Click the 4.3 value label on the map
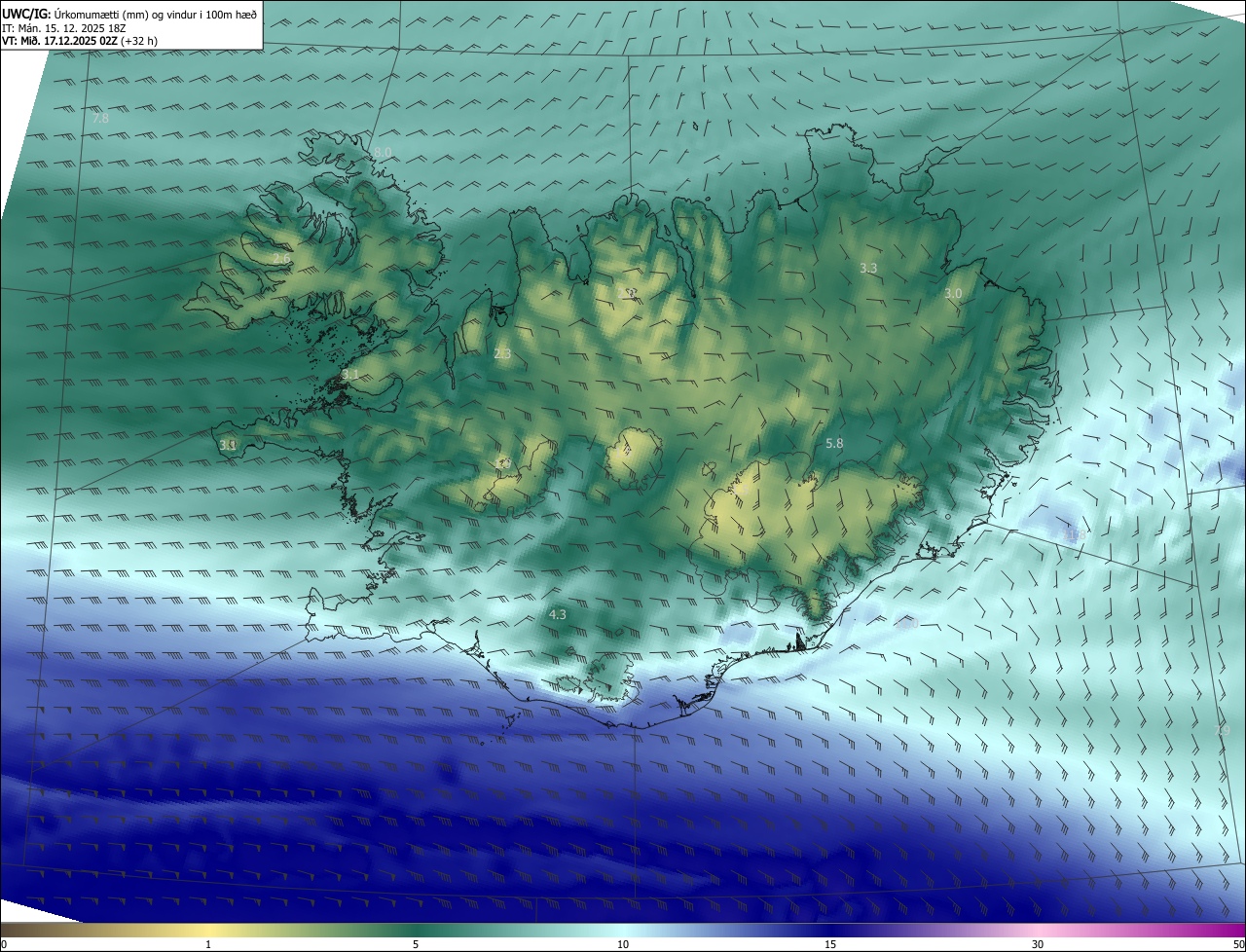Image resolution: width=1246 pixels, height=952 pixels. point(557,614)
